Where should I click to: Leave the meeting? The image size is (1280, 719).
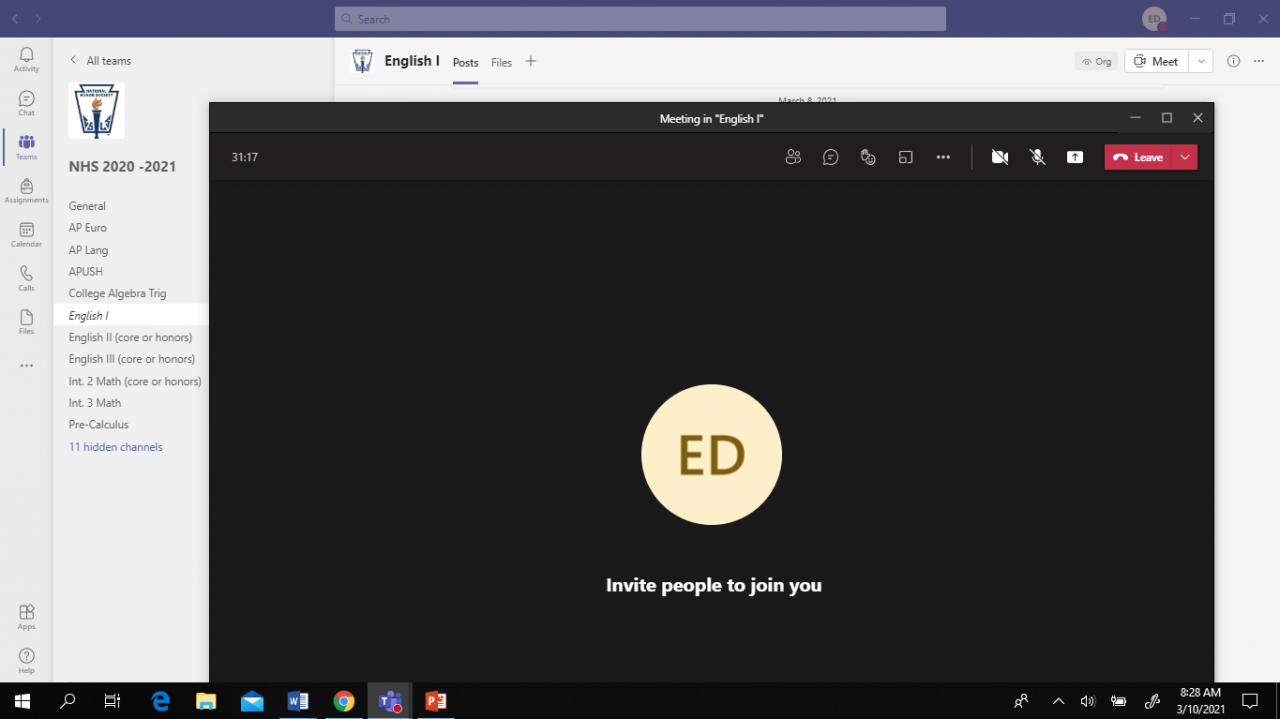click(x=1138, y=157)
